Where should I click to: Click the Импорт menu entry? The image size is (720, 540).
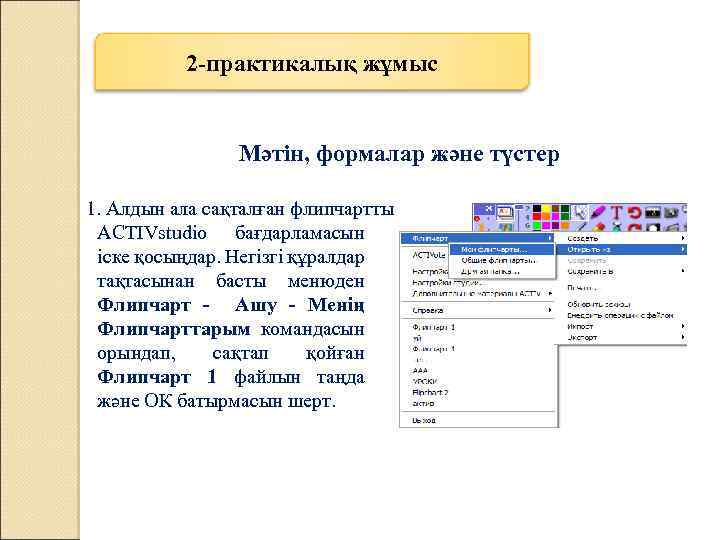(621, 326)
